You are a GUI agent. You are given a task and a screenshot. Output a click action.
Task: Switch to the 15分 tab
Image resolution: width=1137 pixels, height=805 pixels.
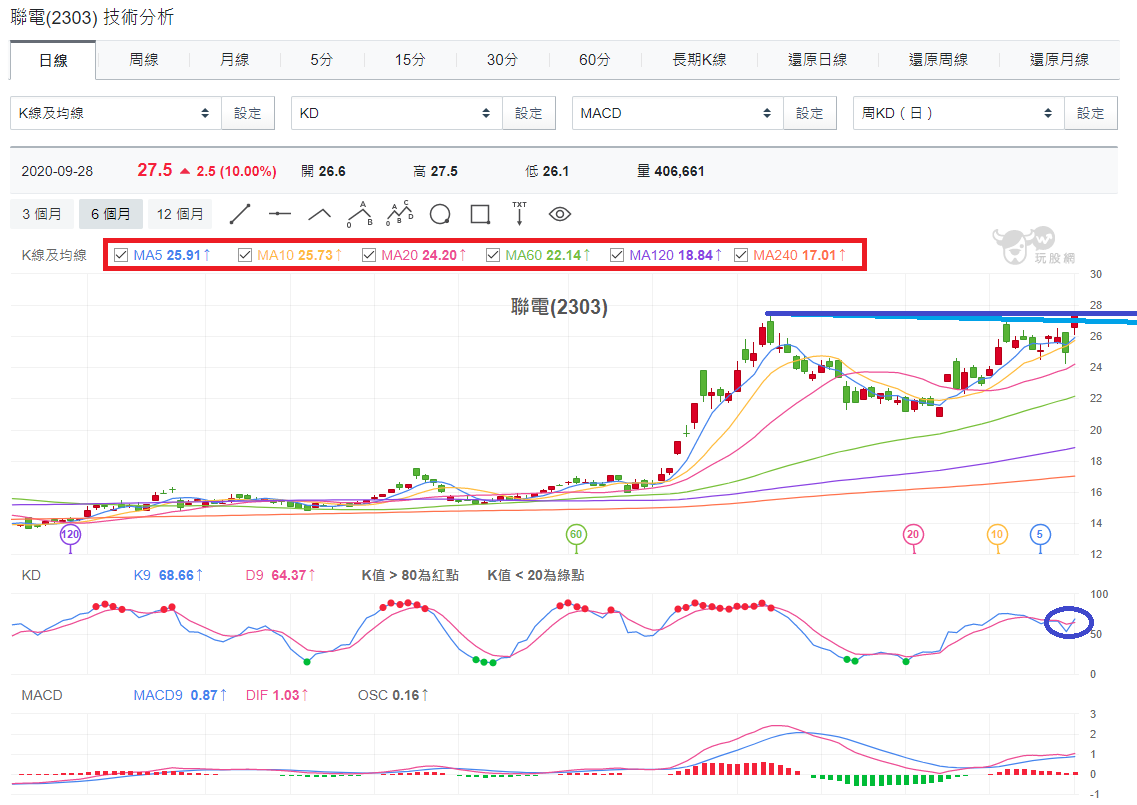[x=410, y=59]
